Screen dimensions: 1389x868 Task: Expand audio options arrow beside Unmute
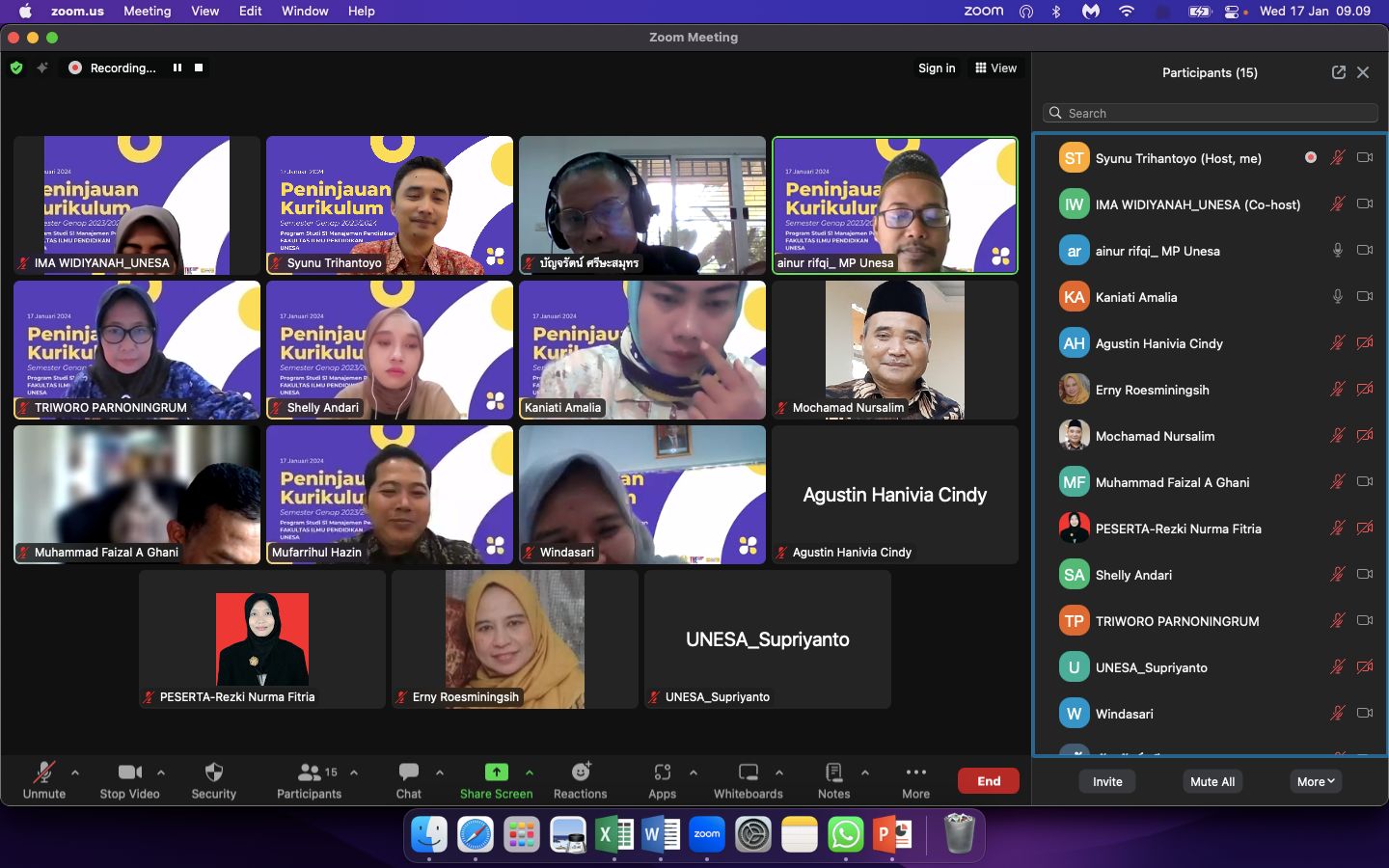click(x=75, y=773)
